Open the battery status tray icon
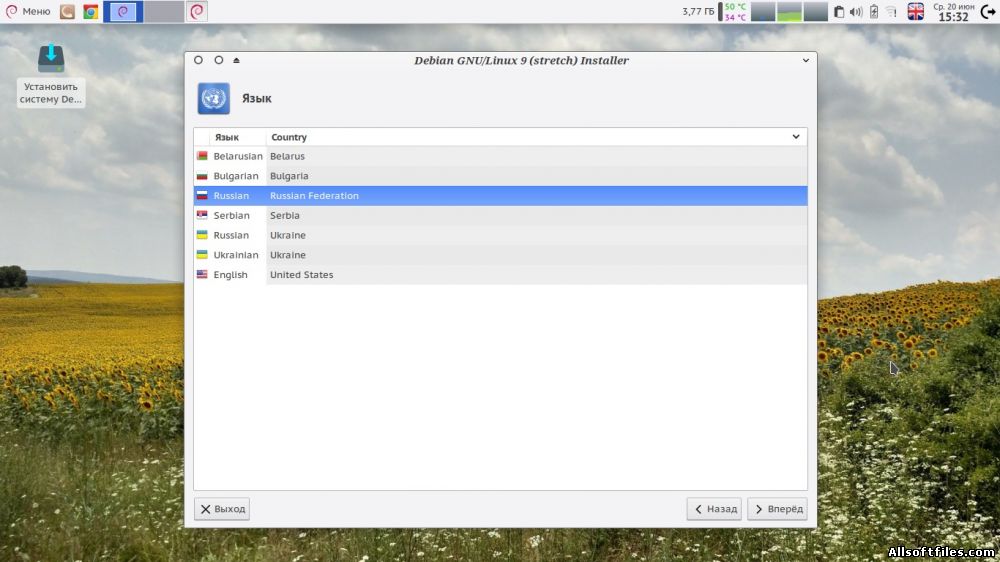Image resolution: width=1000 pixels, height=562 pixels. (874, 11)
